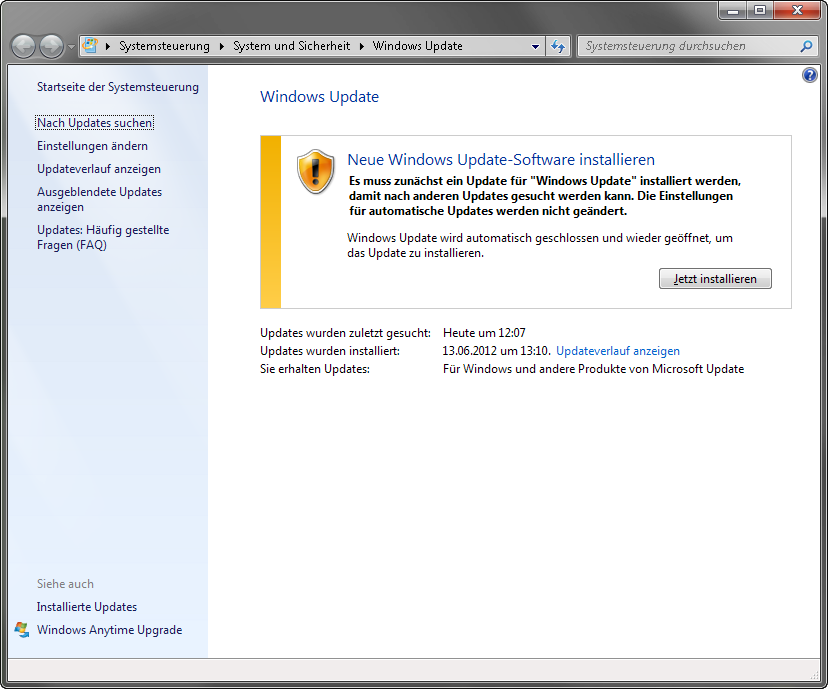Click 'Updates wurden installiert:' label
The height and width of the screenshot is (689, 828).
pos(330,351)
